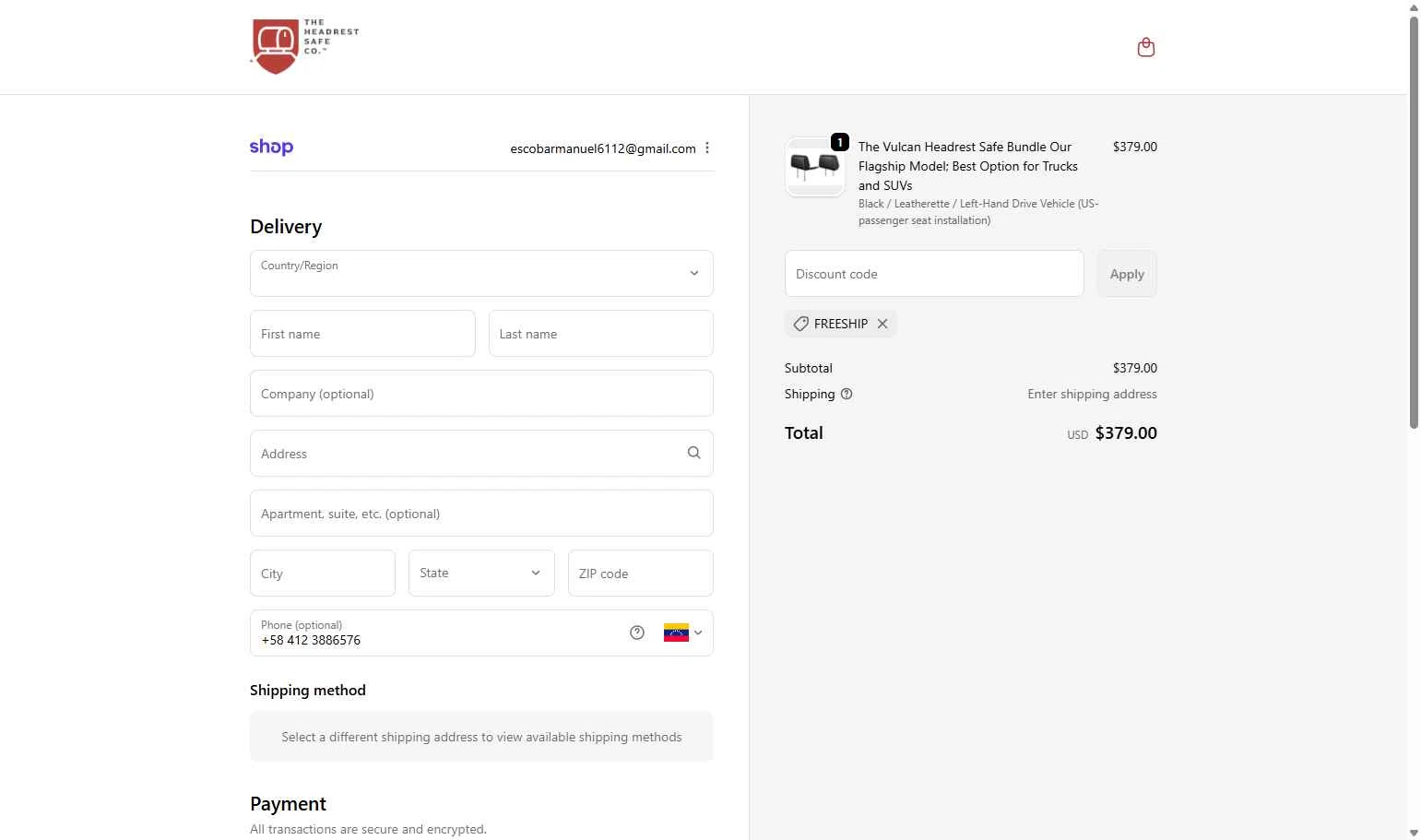
Task: Click the Vulcan Headrest Safe Bundle title
Action: click(x=968, y=166)
